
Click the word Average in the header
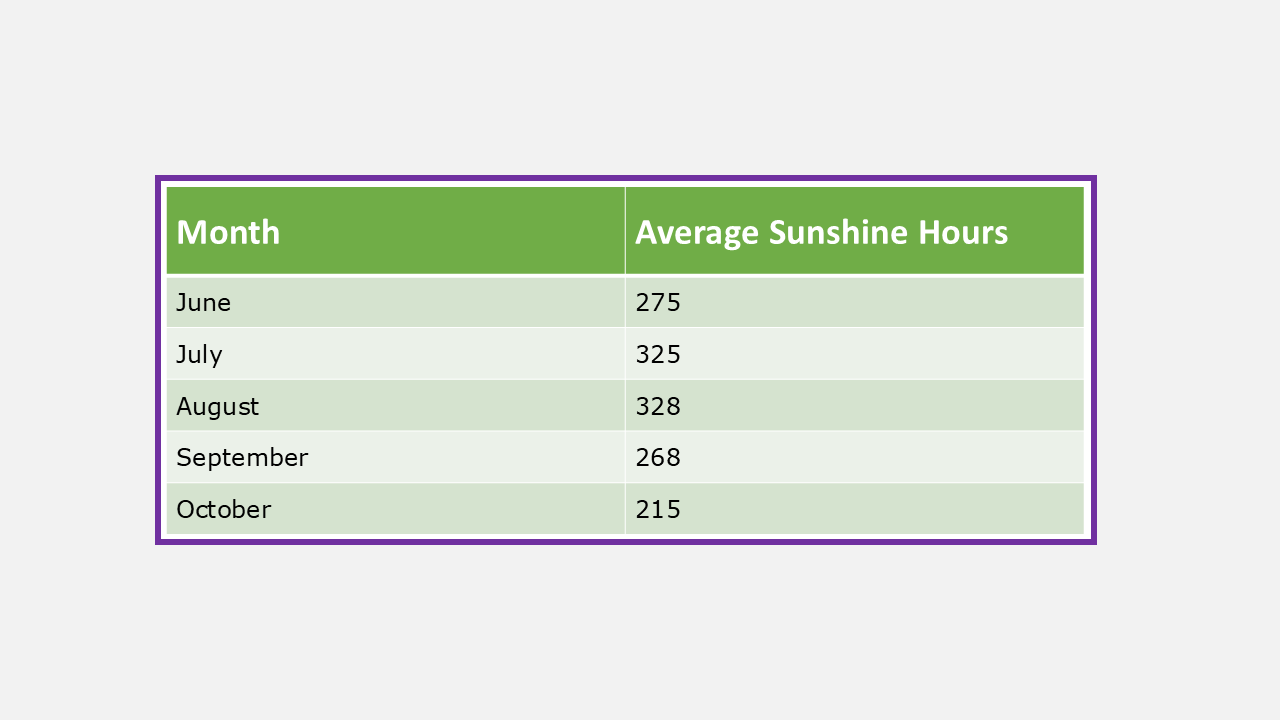point(697,232)
